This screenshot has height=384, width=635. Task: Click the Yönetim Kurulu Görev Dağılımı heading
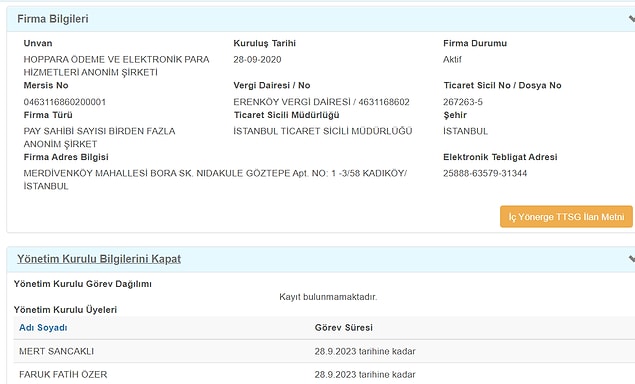coord(83,284)
